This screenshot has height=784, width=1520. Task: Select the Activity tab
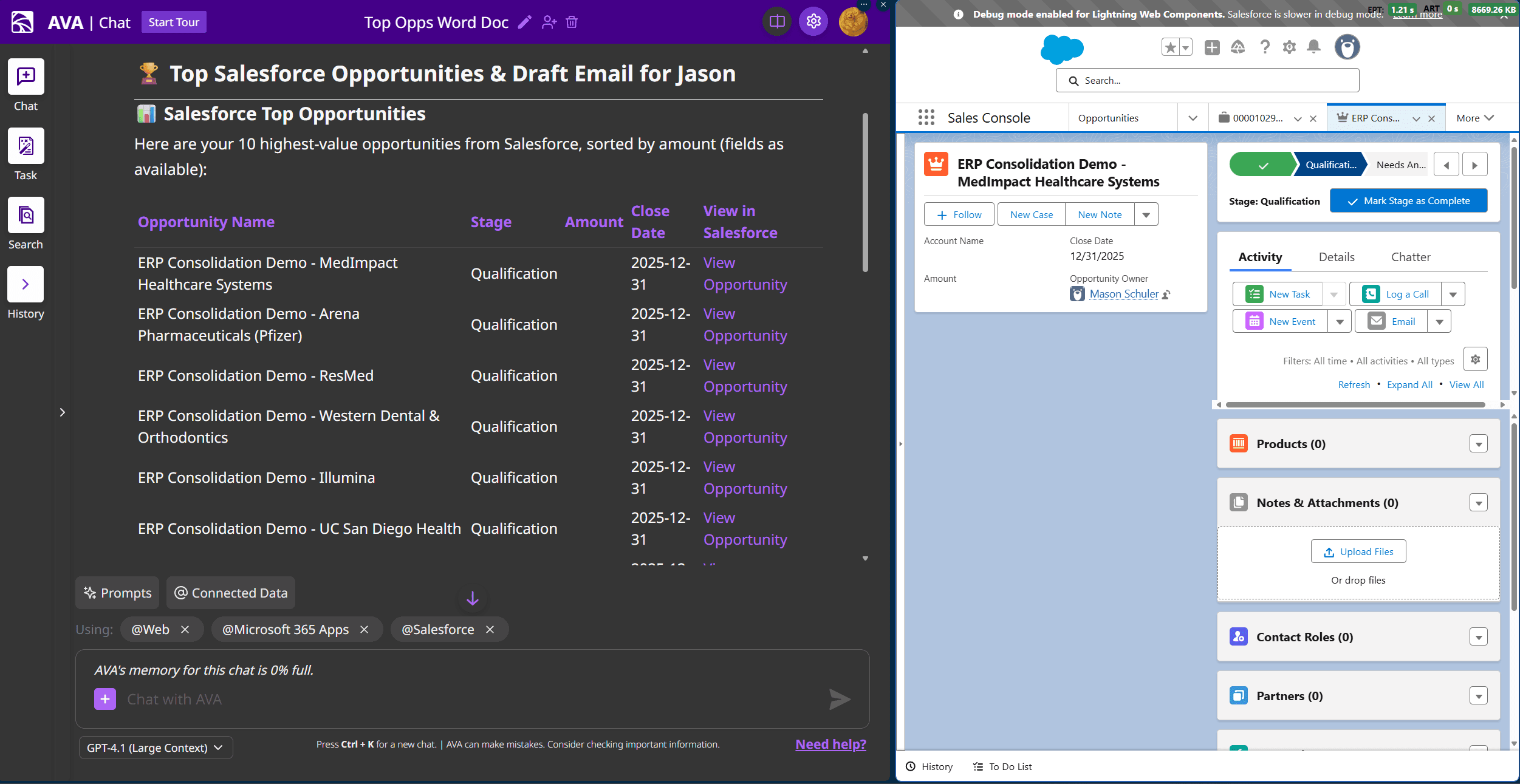coord(1260,257)
